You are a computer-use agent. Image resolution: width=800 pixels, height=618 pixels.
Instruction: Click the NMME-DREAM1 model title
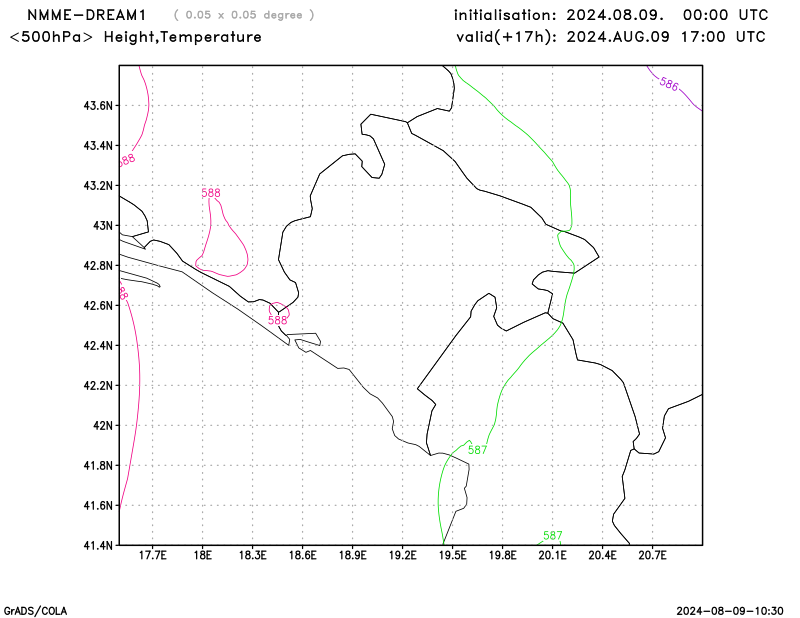pos(86,15)
